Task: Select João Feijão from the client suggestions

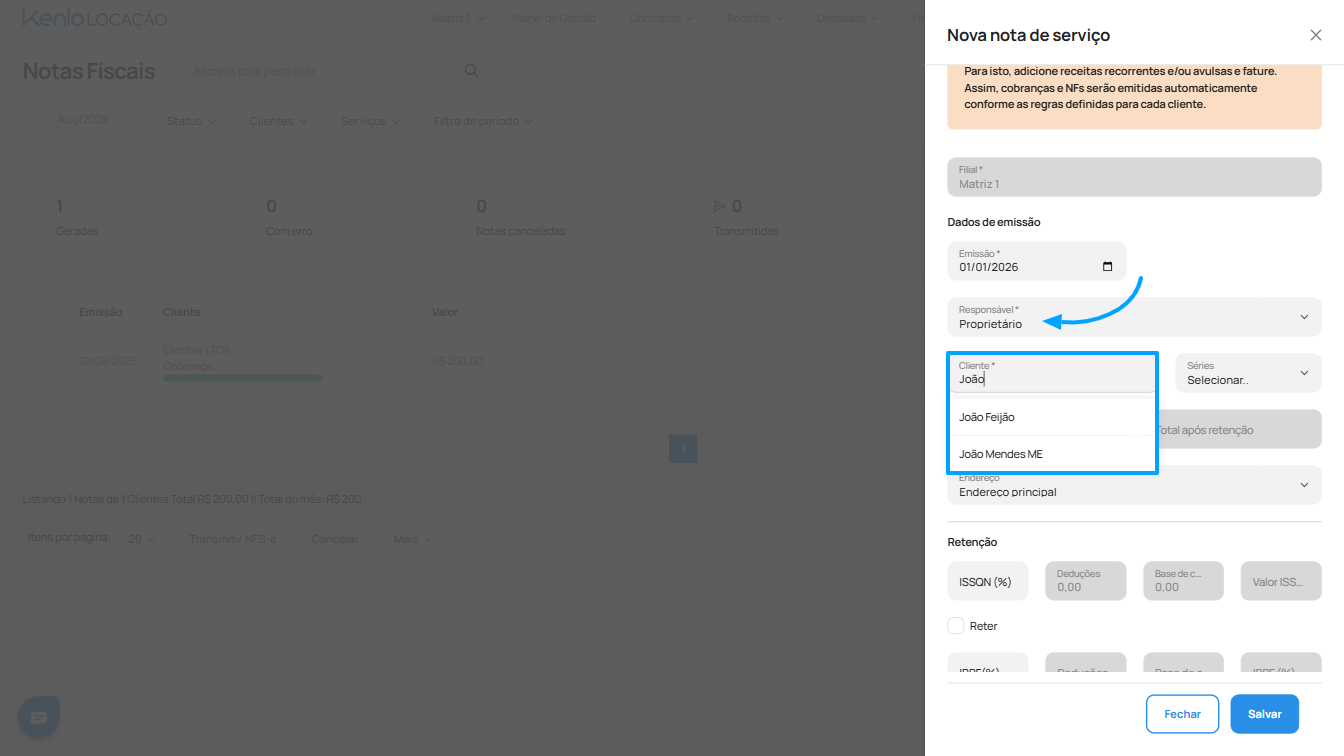Action: click(x=1052, y=417)
